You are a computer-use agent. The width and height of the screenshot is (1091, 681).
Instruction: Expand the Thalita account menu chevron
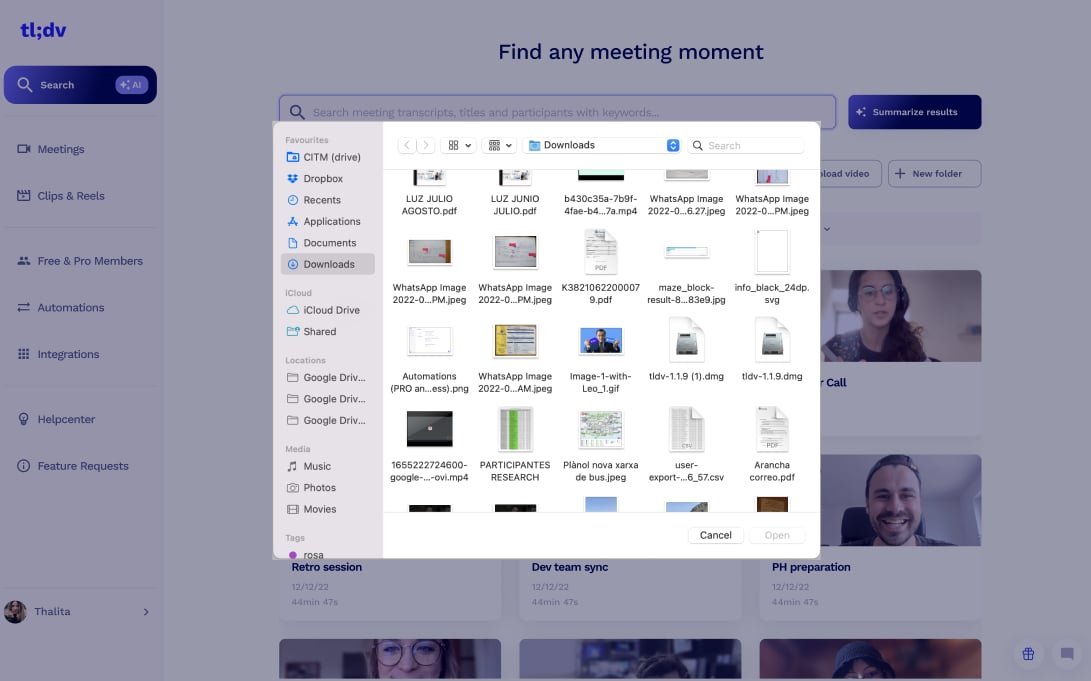click(x=146, y=612)
